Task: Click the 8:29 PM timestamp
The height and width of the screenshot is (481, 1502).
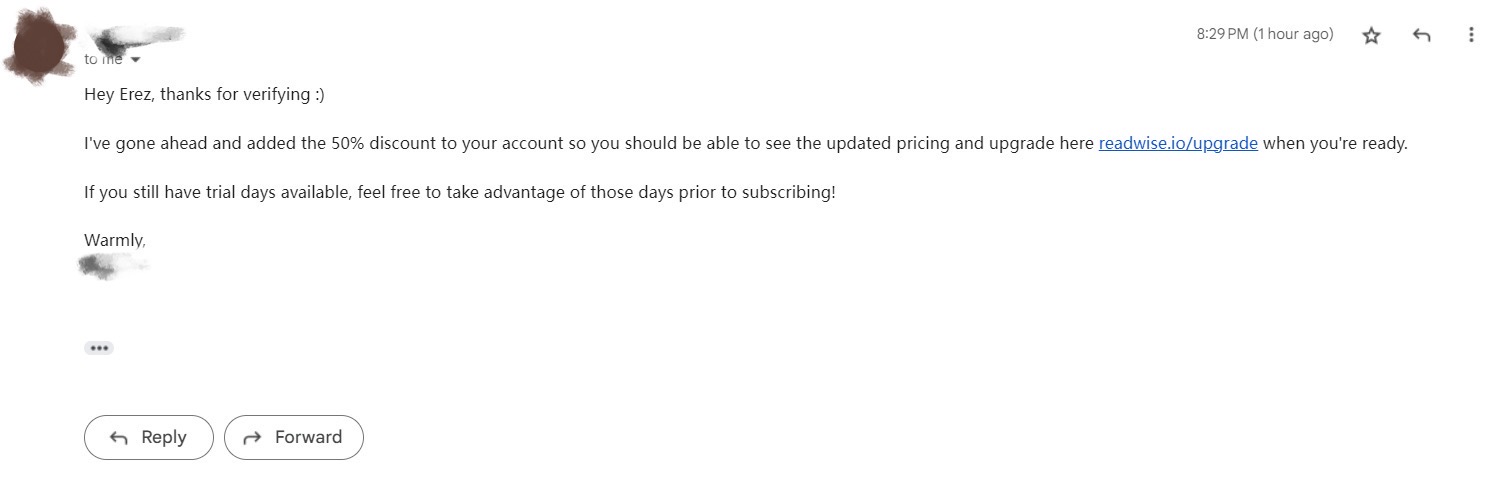Action: (x=1222, y=34)
